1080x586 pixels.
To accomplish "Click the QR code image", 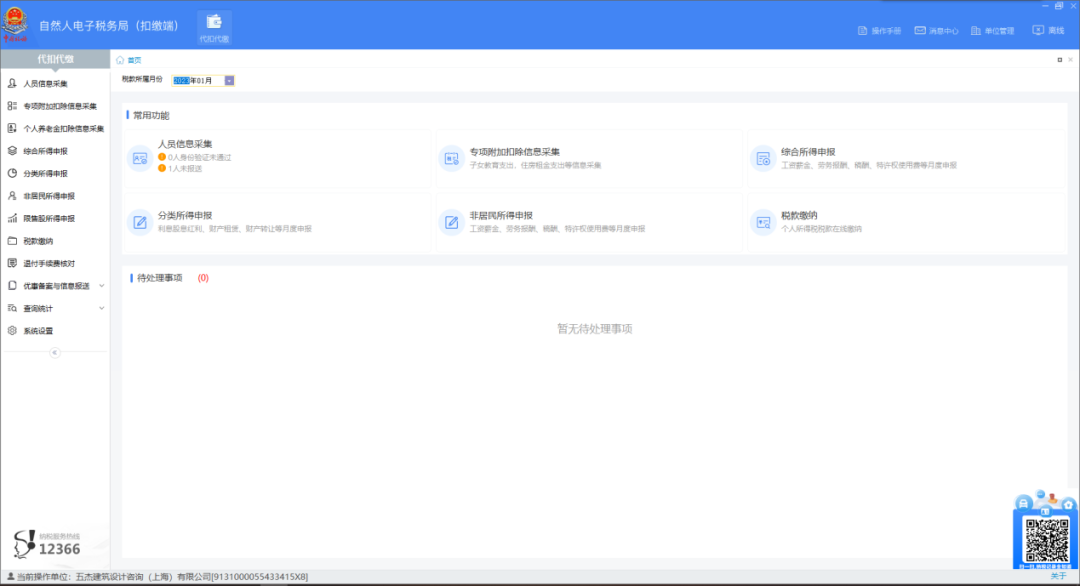I will pos(1046,541).
